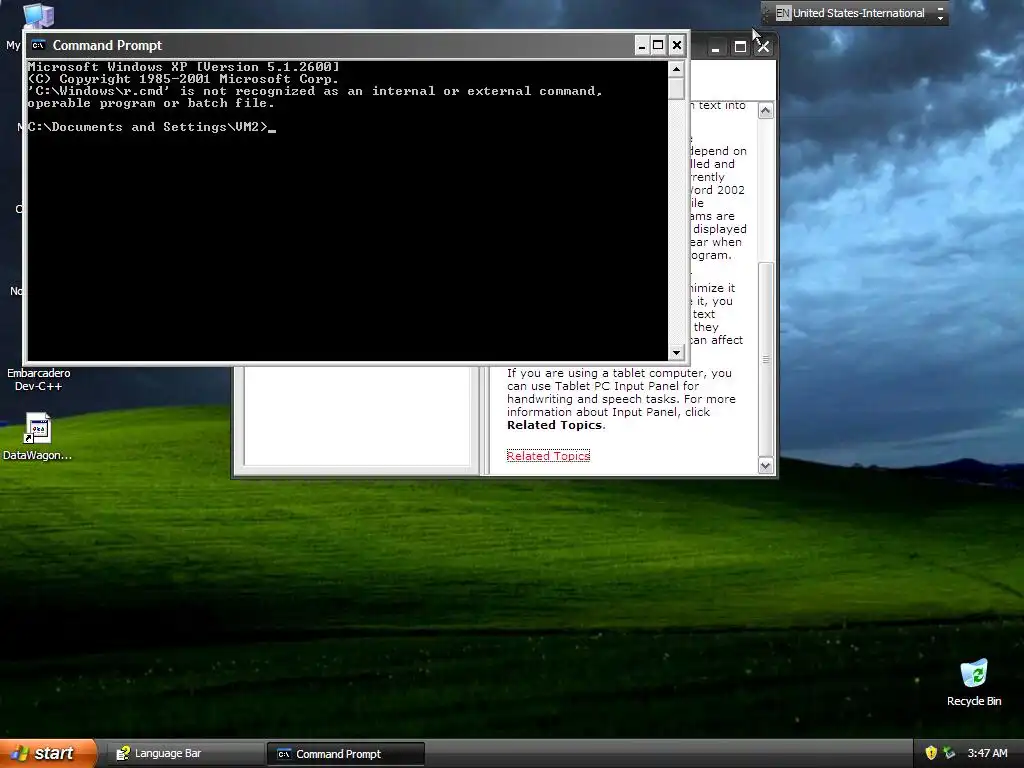Open the Related Topics link in help window
The width and height of the screenshot is (1024, 768).
[x=548, y=456]
